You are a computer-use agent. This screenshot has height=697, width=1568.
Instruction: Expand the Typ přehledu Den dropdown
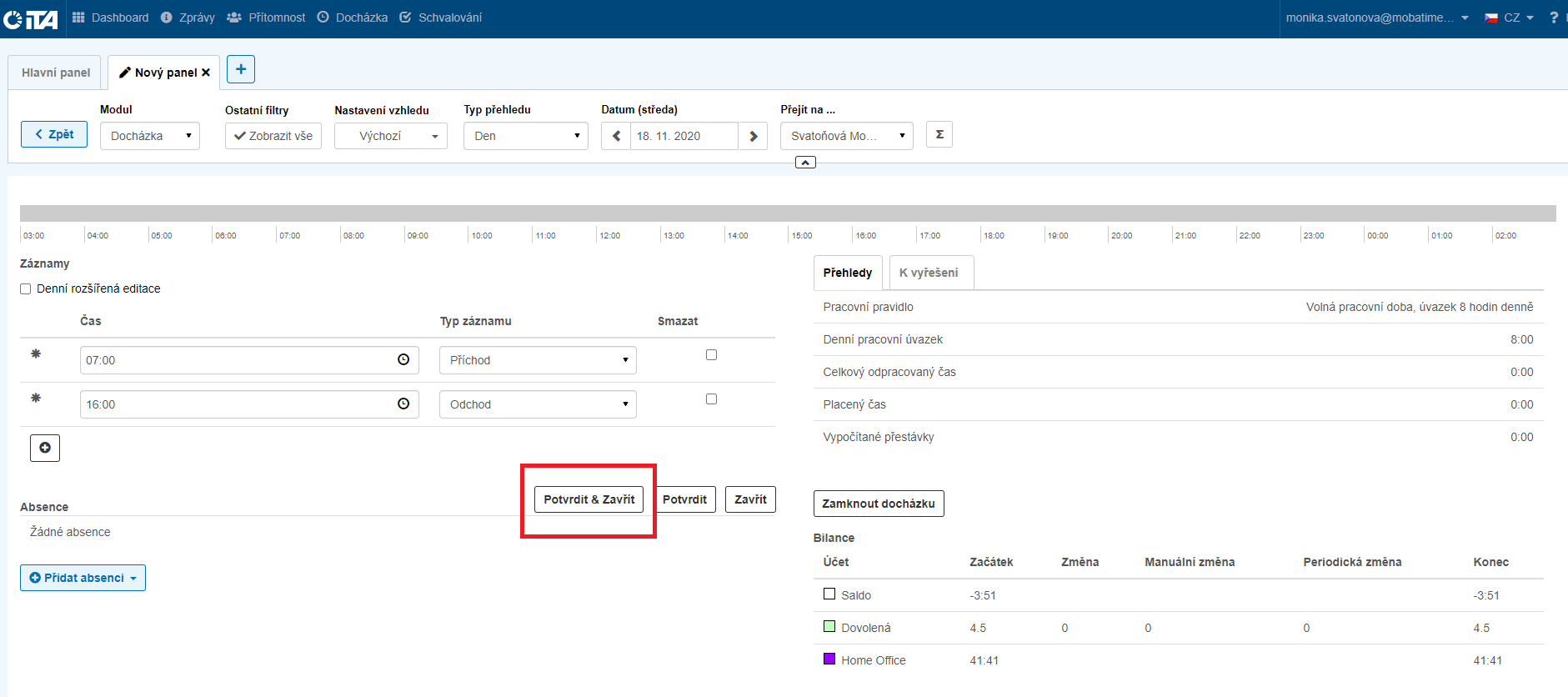525,136
